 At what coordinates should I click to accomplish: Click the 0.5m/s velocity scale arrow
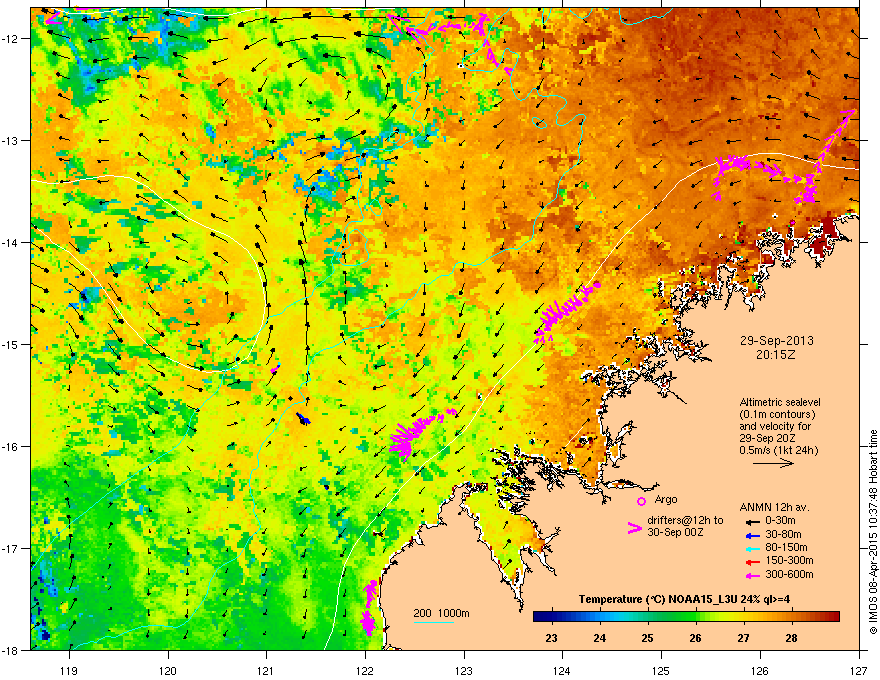(x=773, y=463)
